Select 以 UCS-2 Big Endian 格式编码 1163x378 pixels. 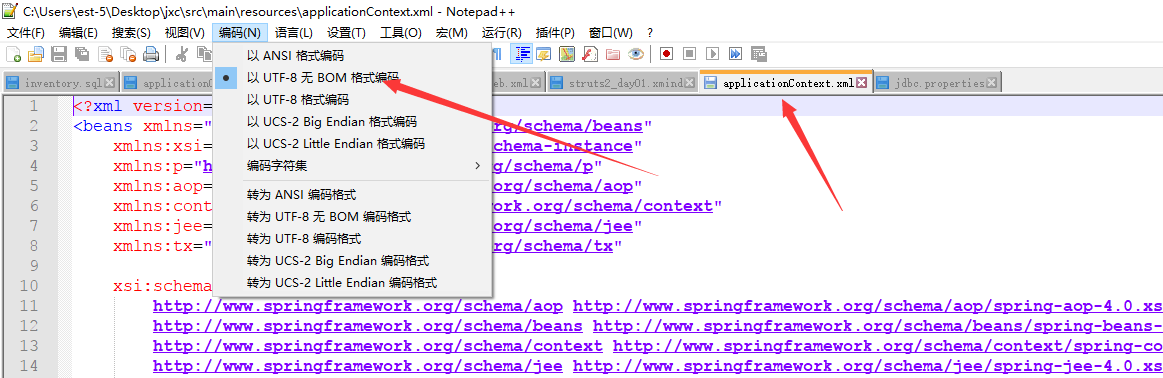[x=352, y=122]
